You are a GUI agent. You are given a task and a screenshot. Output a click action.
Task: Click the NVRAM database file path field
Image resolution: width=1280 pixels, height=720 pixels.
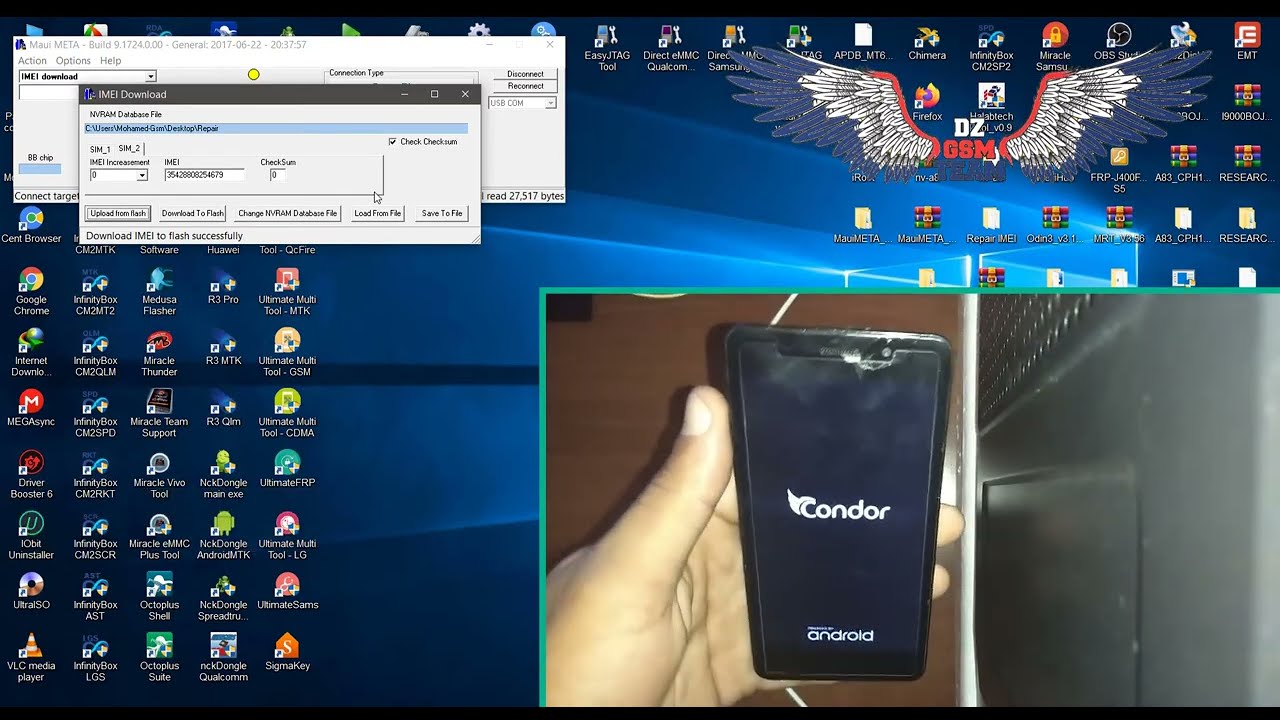pos(276,128)
